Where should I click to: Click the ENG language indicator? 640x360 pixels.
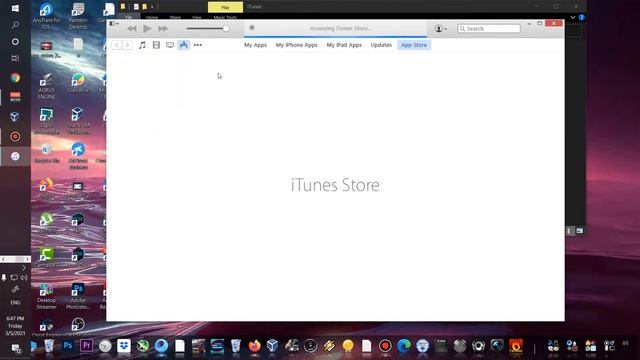pos(15,302)
